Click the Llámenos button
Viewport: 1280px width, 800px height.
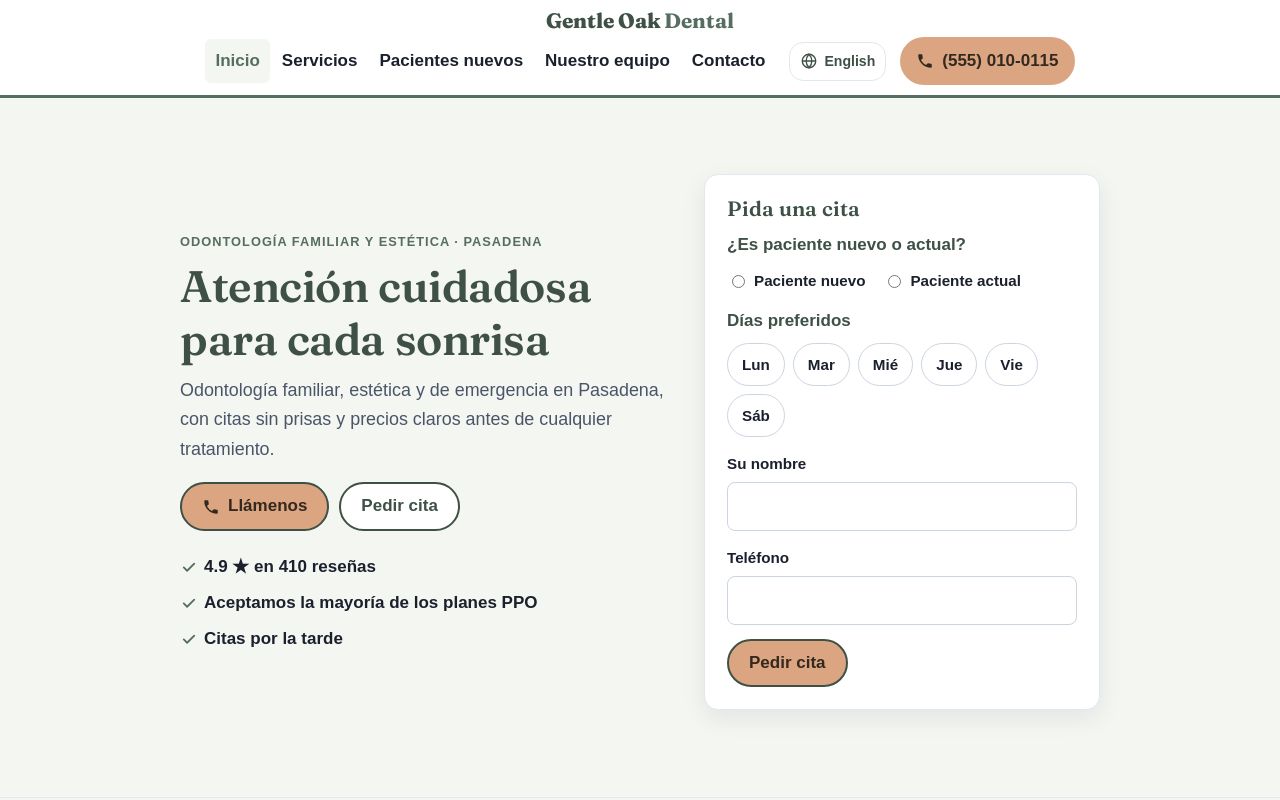[254, 506]
